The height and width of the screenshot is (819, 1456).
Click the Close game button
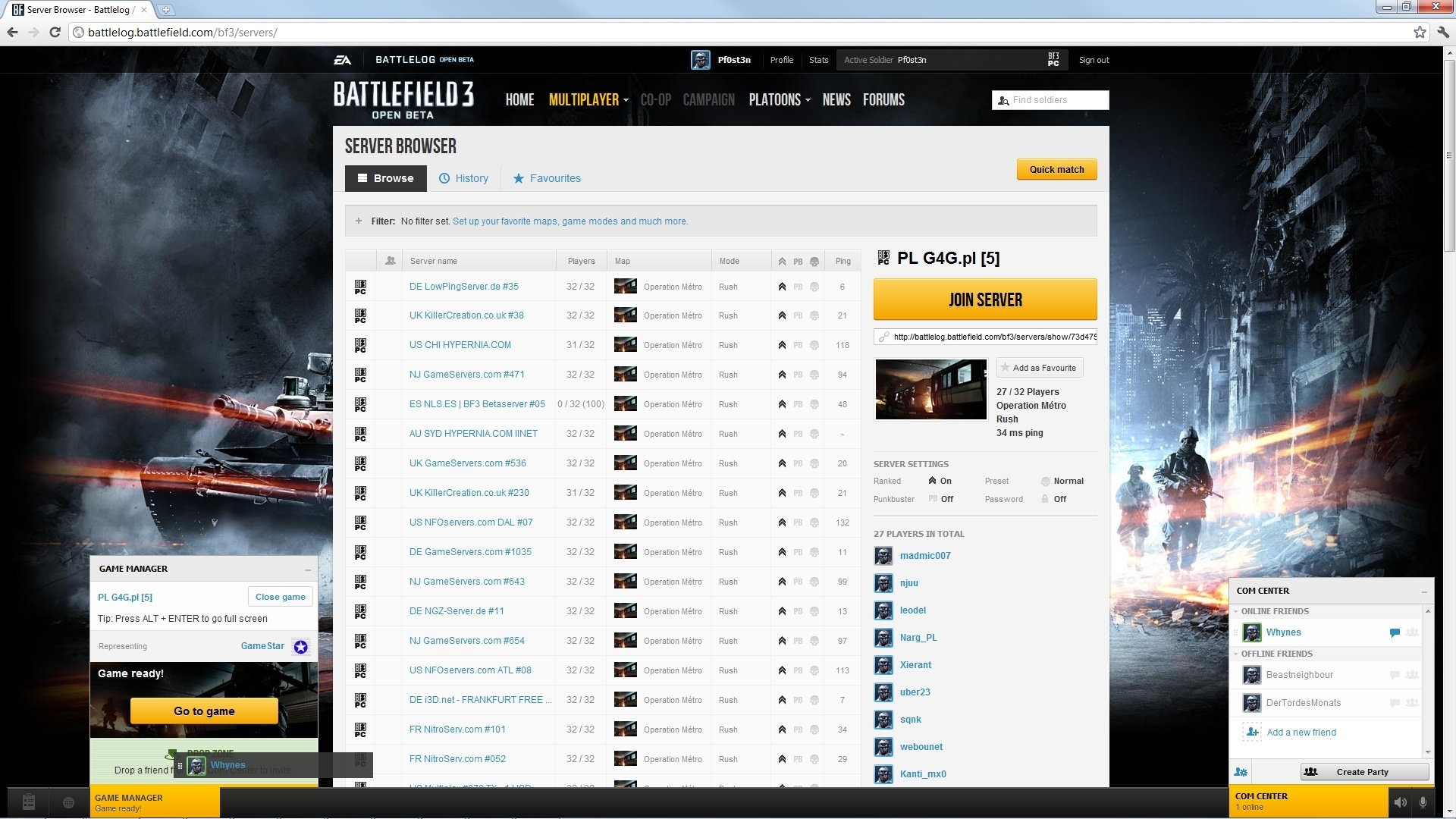[280, 597]
